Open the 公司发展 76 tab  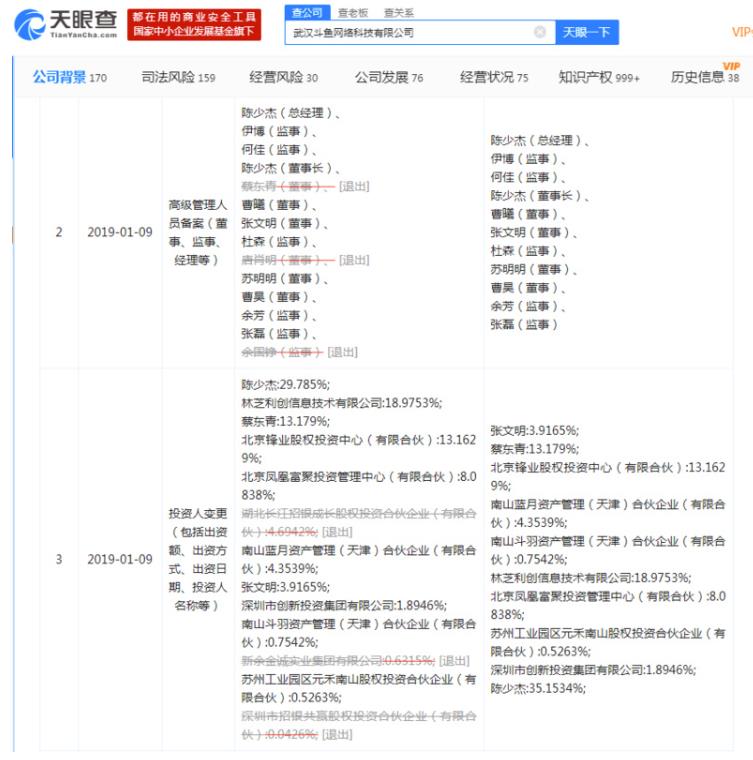389,77
